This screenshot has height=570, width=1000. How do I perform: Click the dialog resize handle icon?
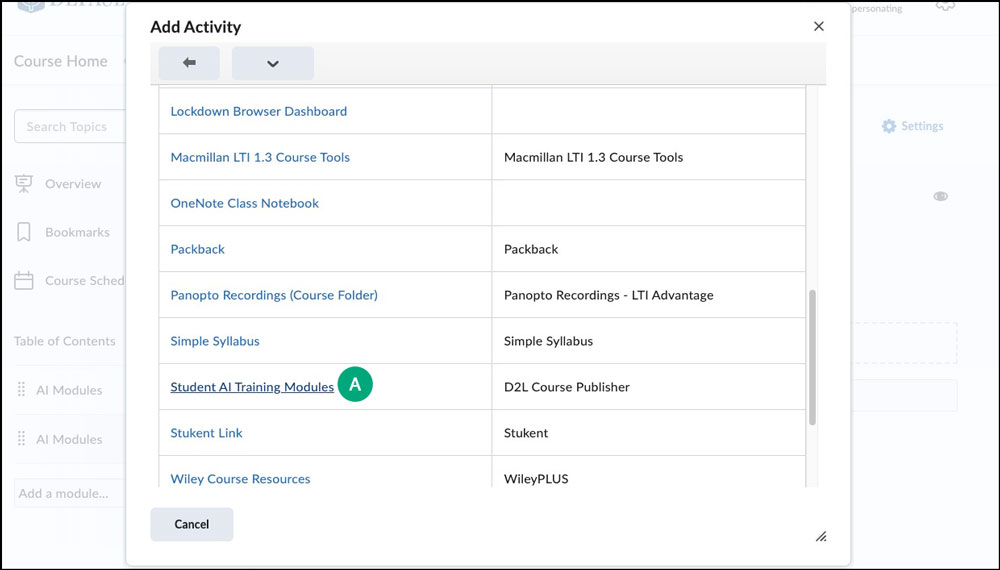(x=821, y=536)
